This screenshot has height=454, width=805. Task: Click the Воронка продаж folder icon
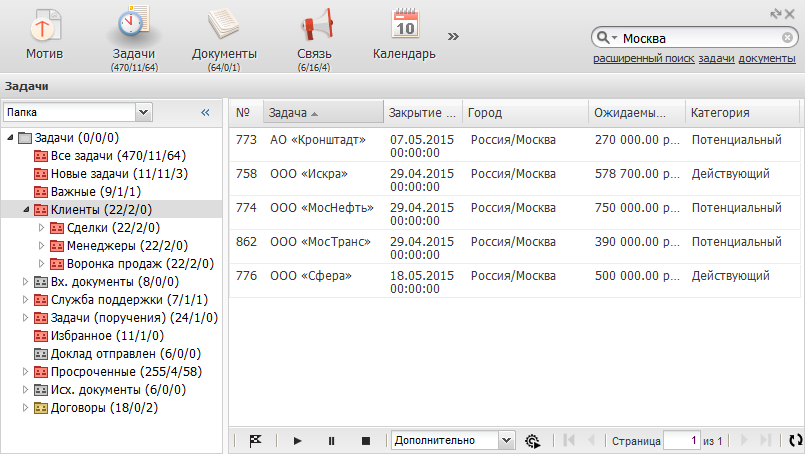tap(57, 264)
